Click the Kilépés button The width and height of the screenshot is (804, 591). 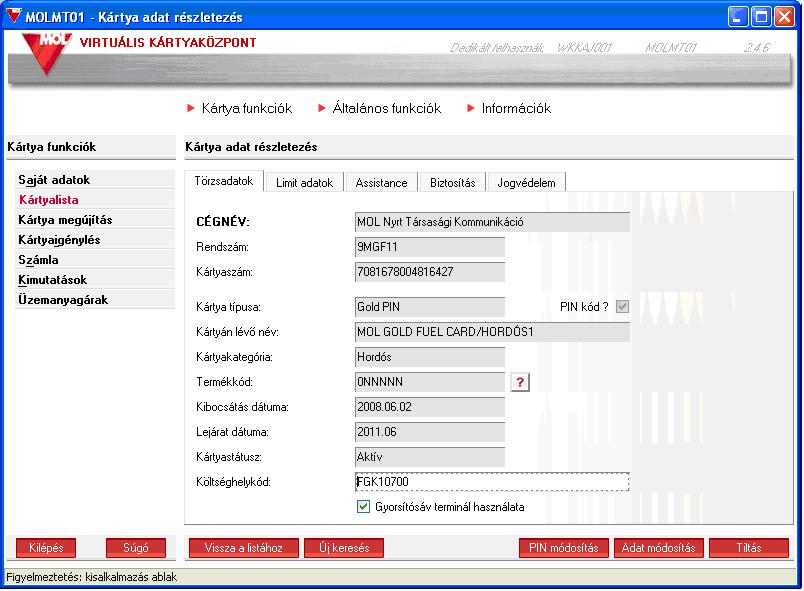pos(46,548)
